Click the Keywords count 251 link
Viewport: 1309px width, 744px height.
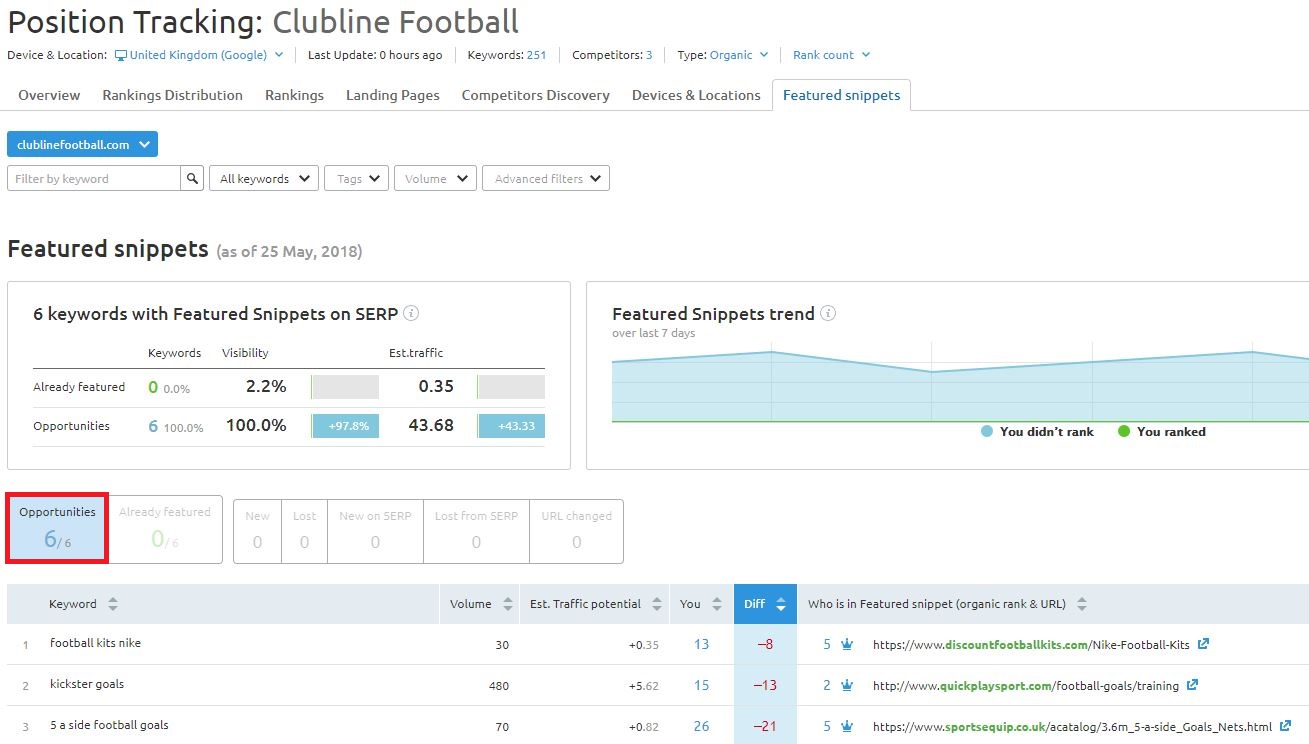coord(536,55)
